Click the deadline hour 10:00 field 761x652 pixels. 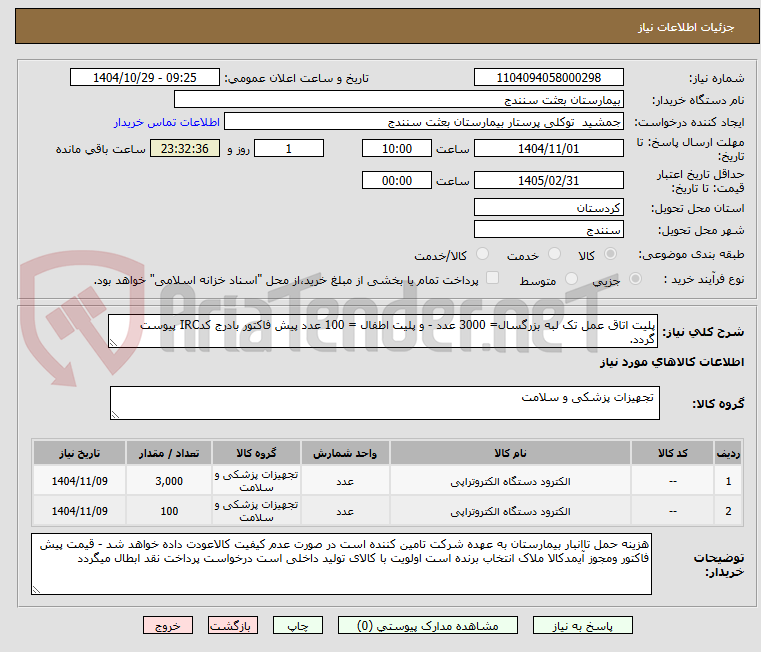[x=397, y=148]
